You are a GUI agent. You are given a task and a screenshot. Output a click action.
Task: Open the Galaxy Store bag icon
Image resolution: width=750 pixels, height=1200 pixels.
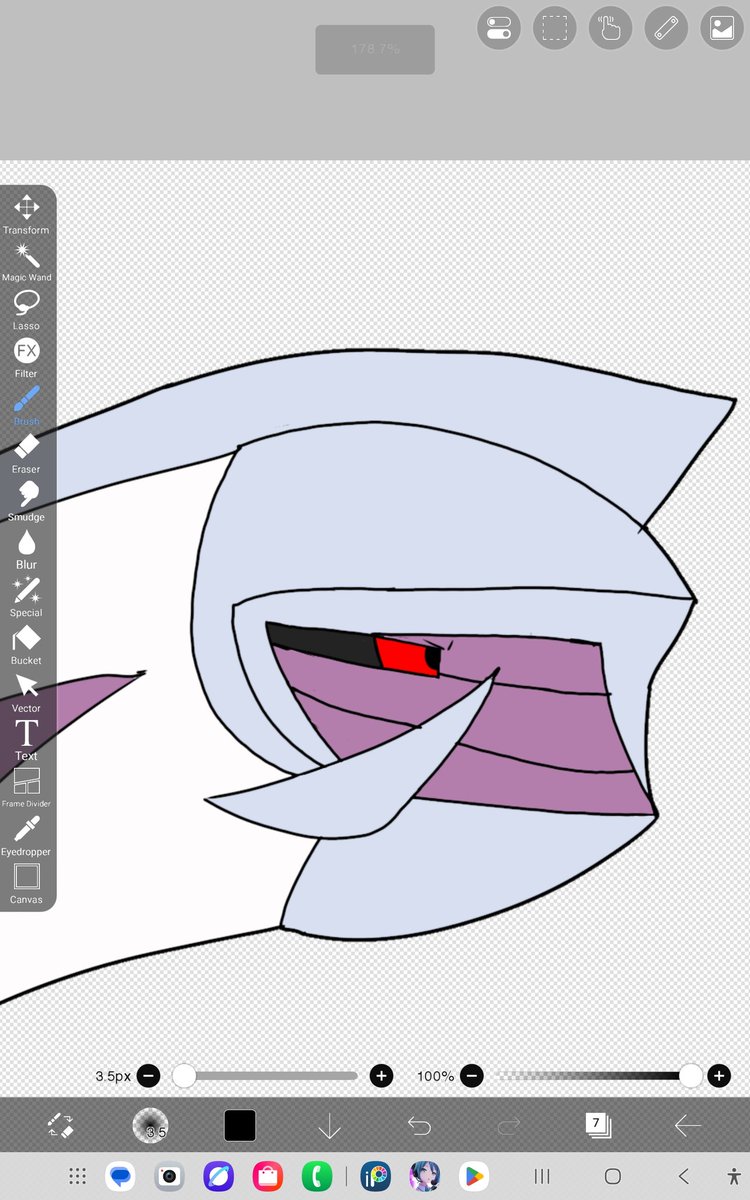[x=267, y=1177]
